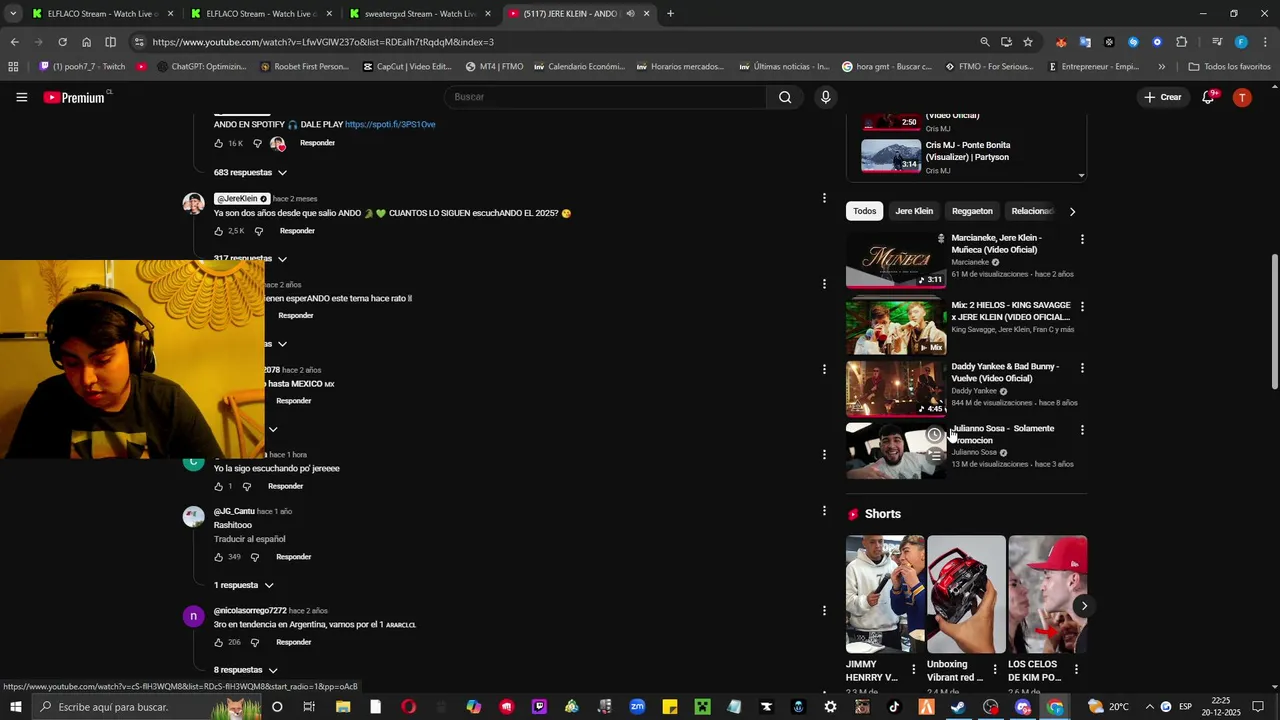Click the YouTube search input field
1280x720 pixels.
[605, 97]
